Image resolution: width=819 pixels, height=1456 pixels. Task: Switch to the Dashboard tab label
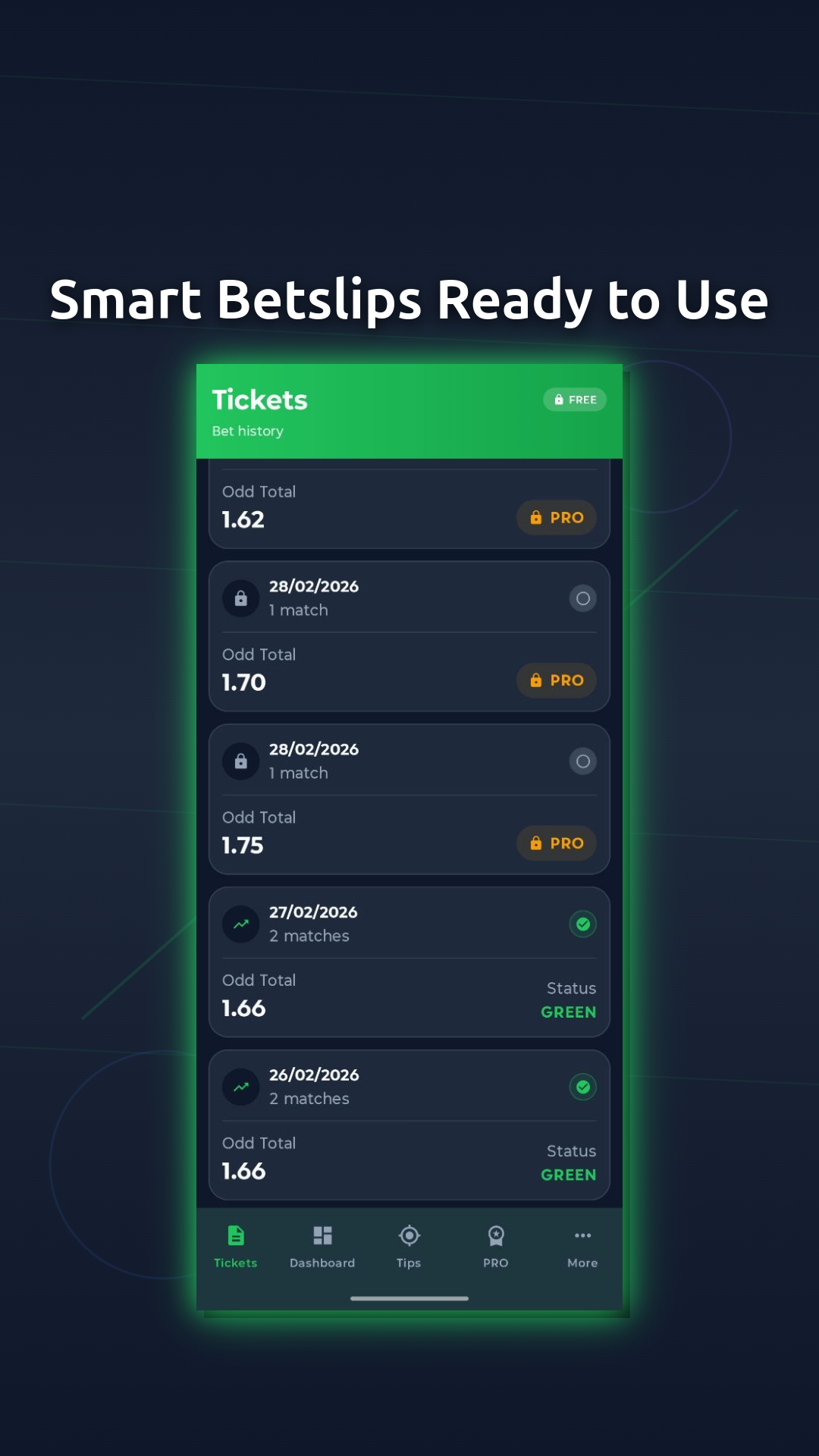[x=322, y=1263]
